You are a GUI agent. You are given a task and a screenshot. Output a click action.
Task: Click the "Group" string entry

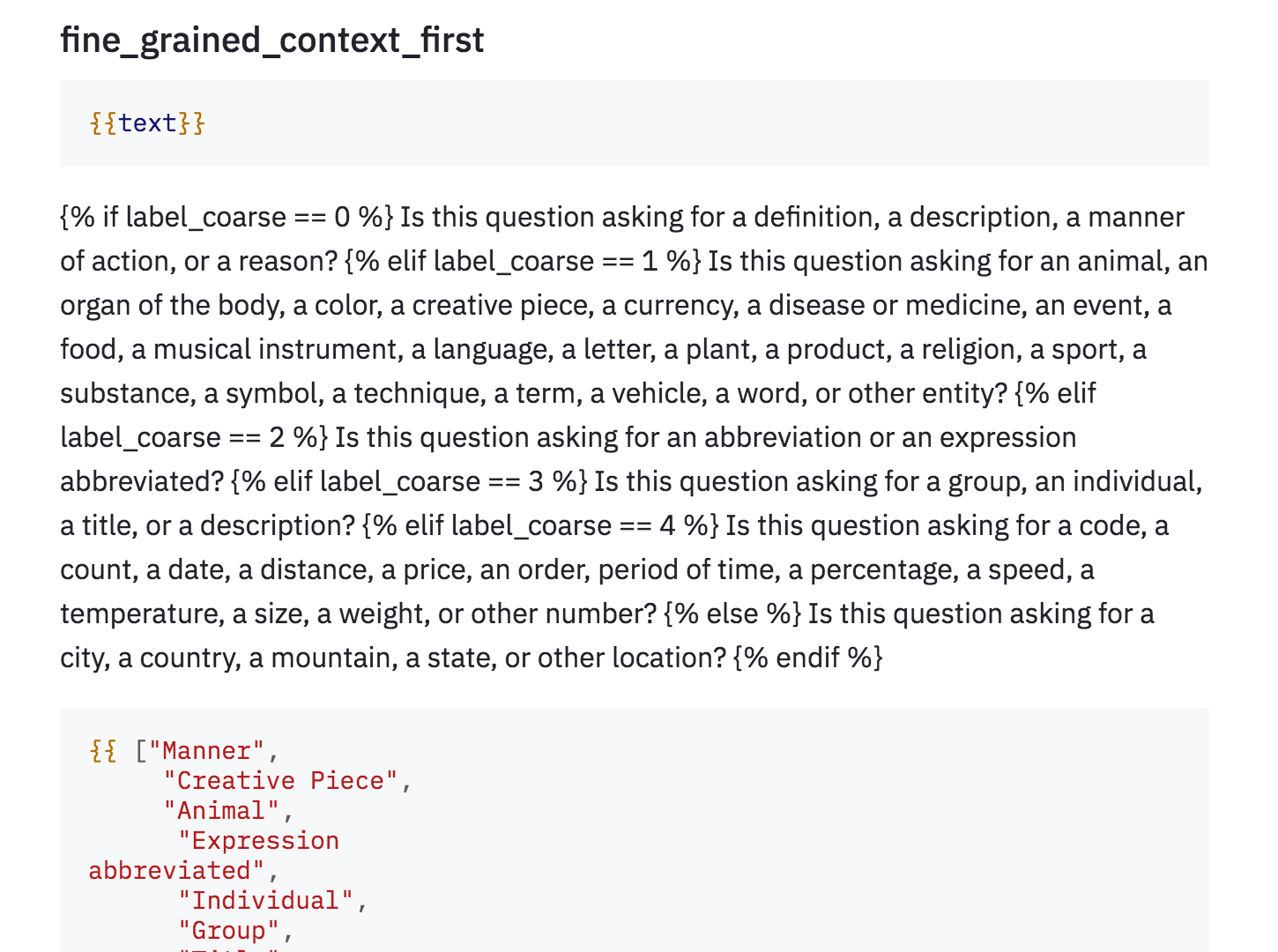pos(229,931)
